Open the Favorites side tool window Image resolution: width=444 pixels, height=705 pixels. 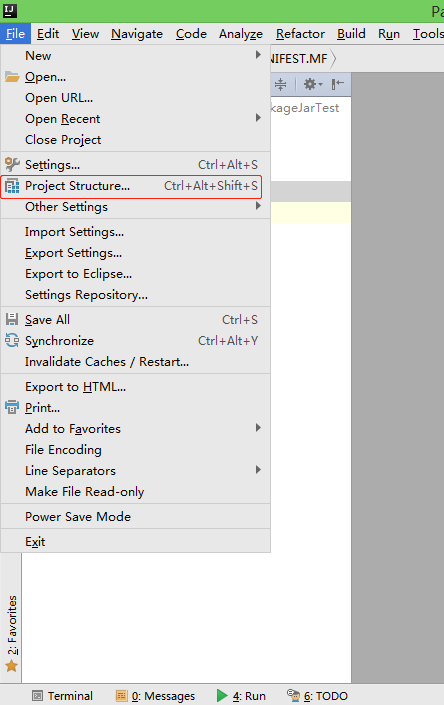(12, 634)
